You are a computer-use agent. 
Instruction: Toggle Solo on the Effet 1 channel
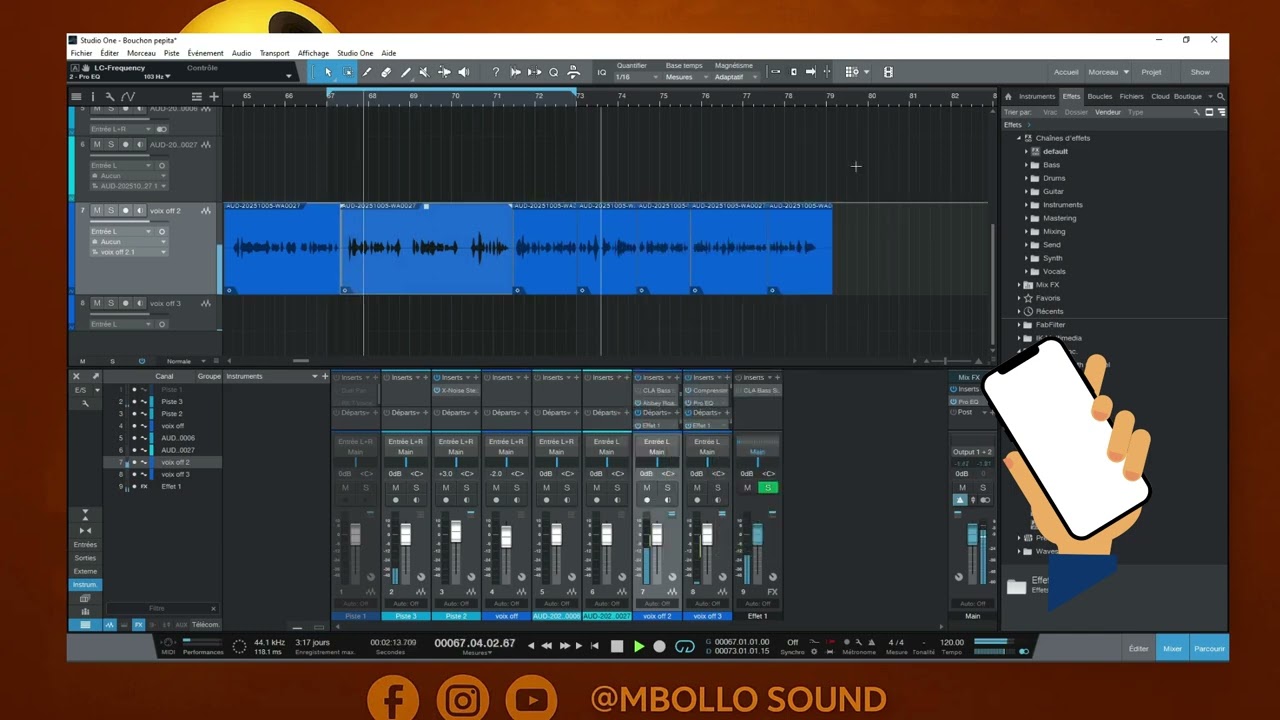coord(767,488)
